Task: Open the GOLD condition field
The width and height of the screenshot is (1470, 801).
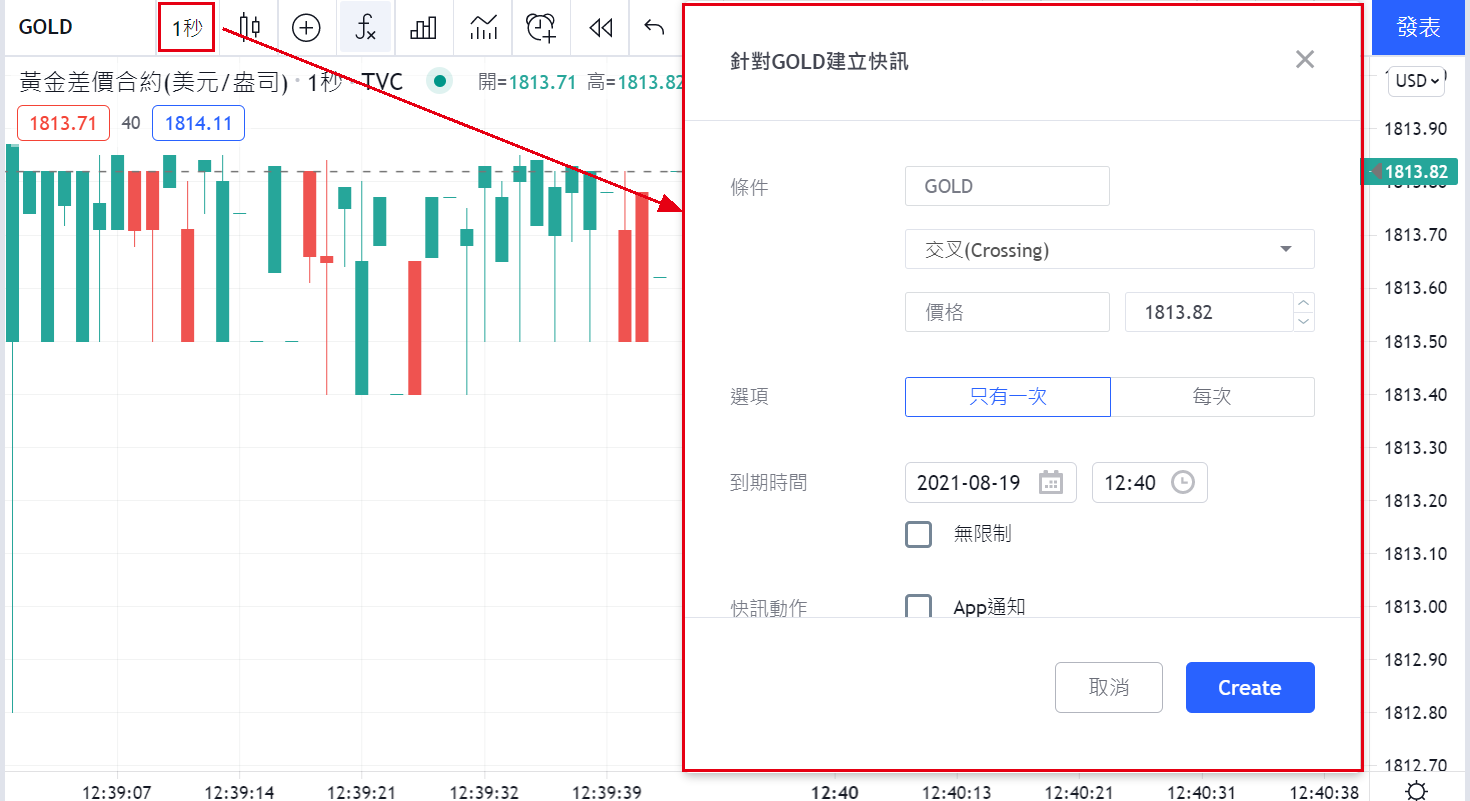Action: click(x=1007, y=186)
